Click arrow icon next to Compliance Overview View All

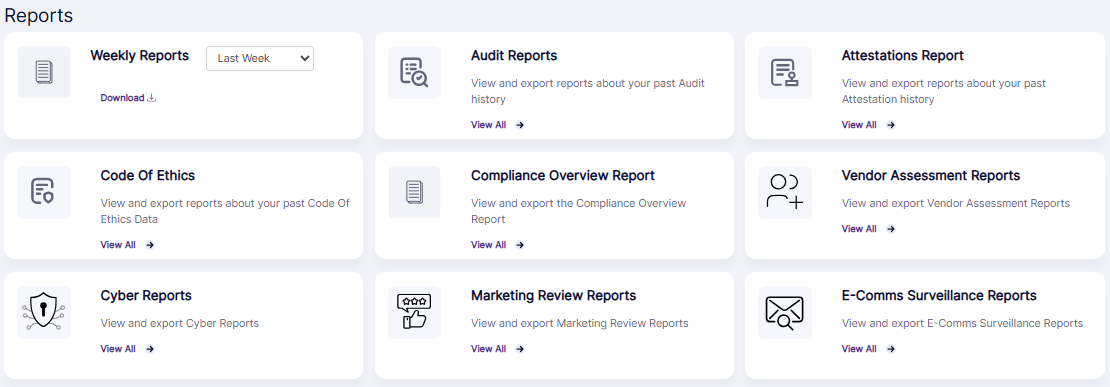[520, 245]
